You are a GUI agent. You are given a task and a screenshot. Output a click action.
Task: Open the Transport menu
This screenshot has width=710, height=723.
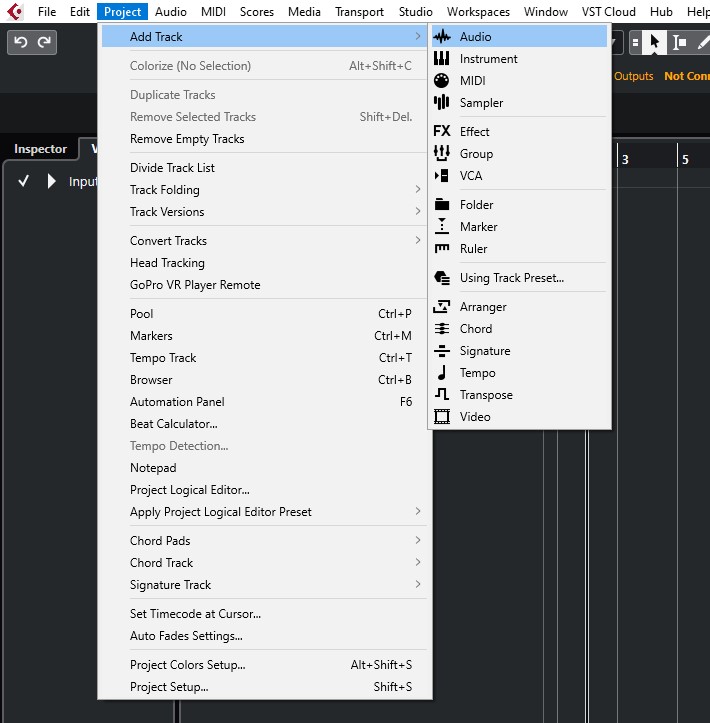(359, 12)
